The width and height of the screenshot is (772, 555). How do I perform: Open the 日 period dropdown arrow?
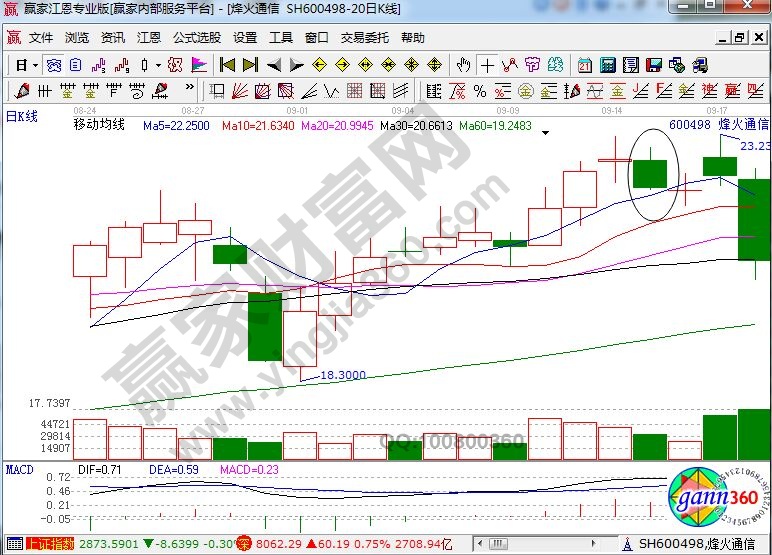click(35, 65)
